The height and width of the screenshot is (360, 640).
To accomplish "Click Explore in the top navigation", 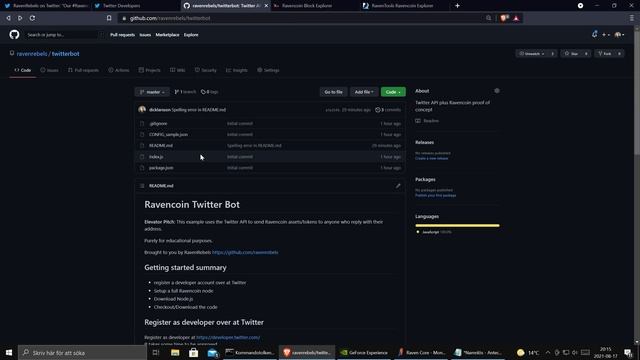I will point(191,35).
